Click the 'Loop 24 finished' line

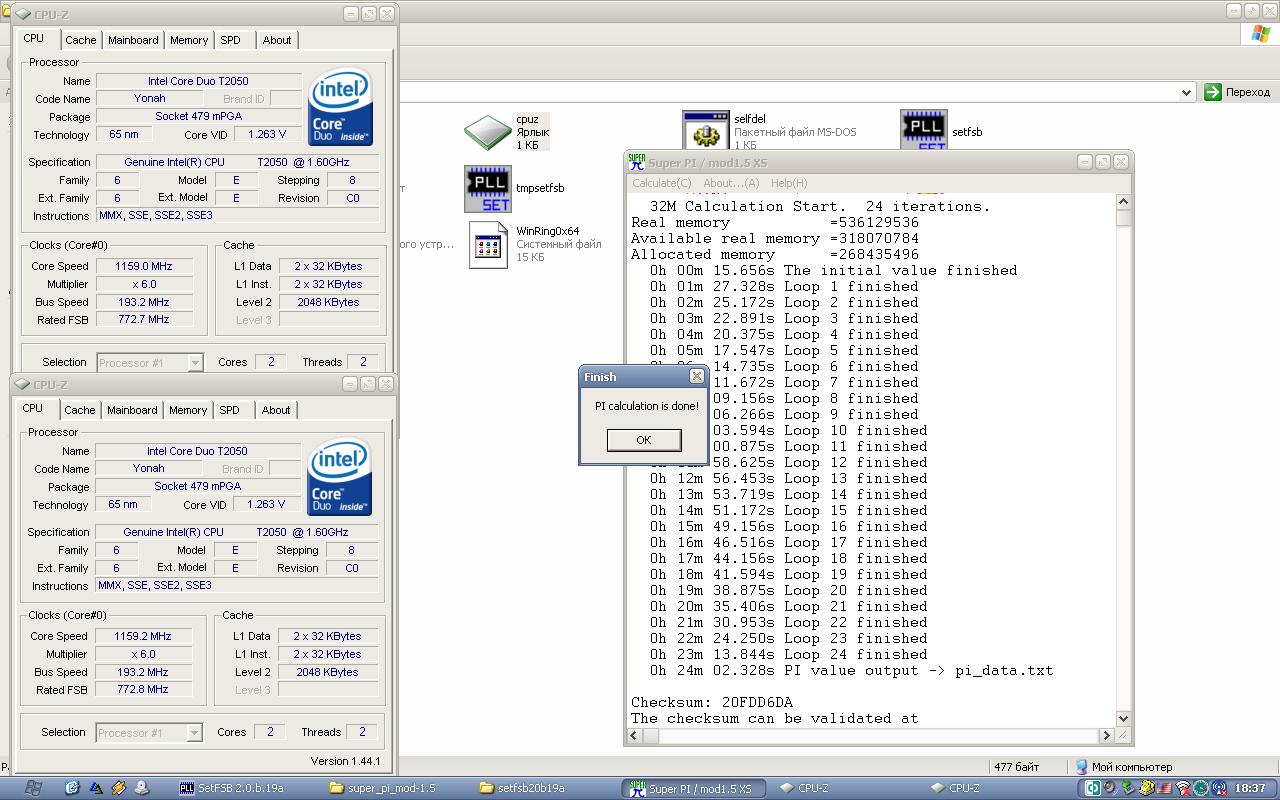(x=788, y=654)
